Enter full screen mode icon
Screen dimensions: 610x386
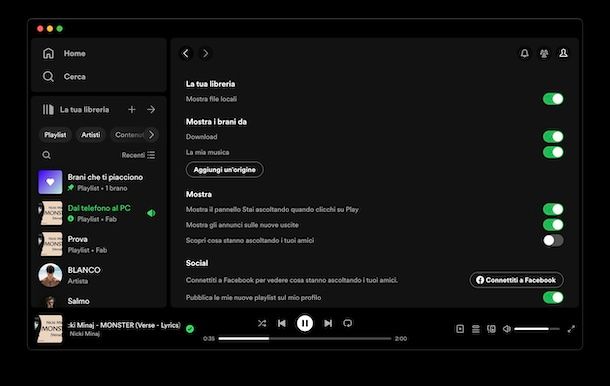pos(571,329)
